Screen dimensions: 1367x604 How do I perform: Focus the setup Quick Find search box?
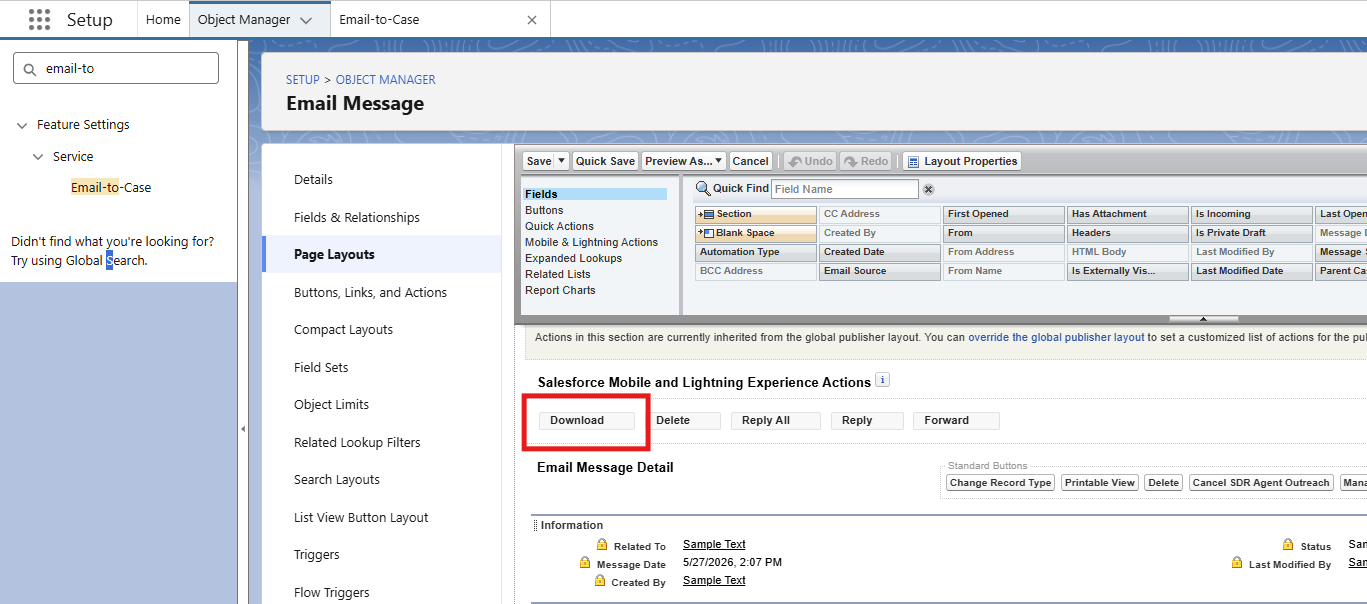click(x=116, y=69)
